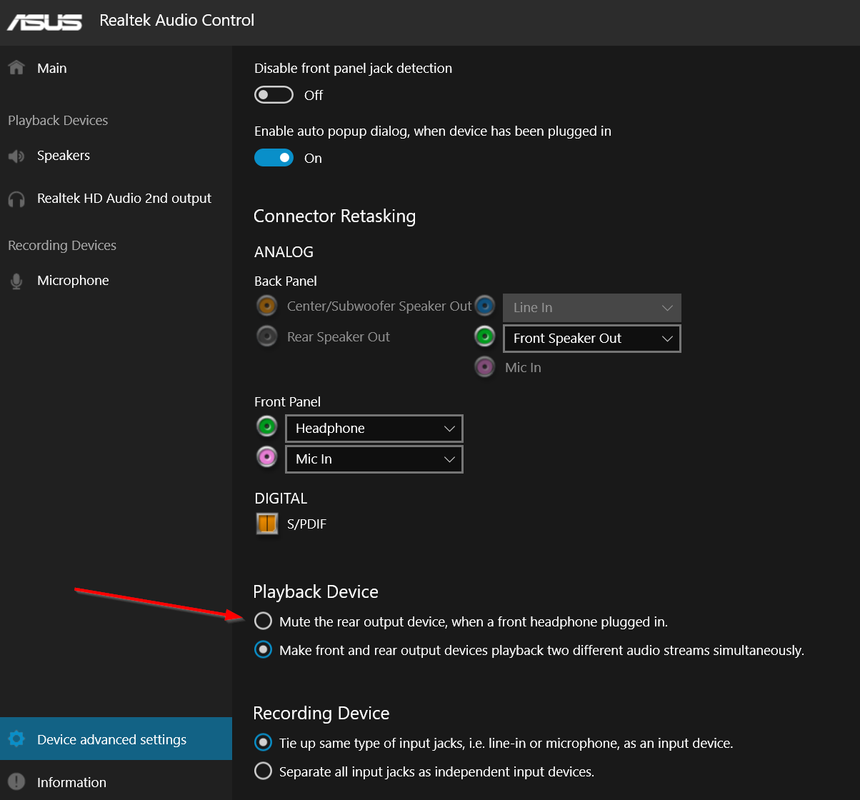Image resolution: width=860 pixels, height=800 pixels.
Task: Click the Realtek Audio Control title text
Action: pos(177,20)
